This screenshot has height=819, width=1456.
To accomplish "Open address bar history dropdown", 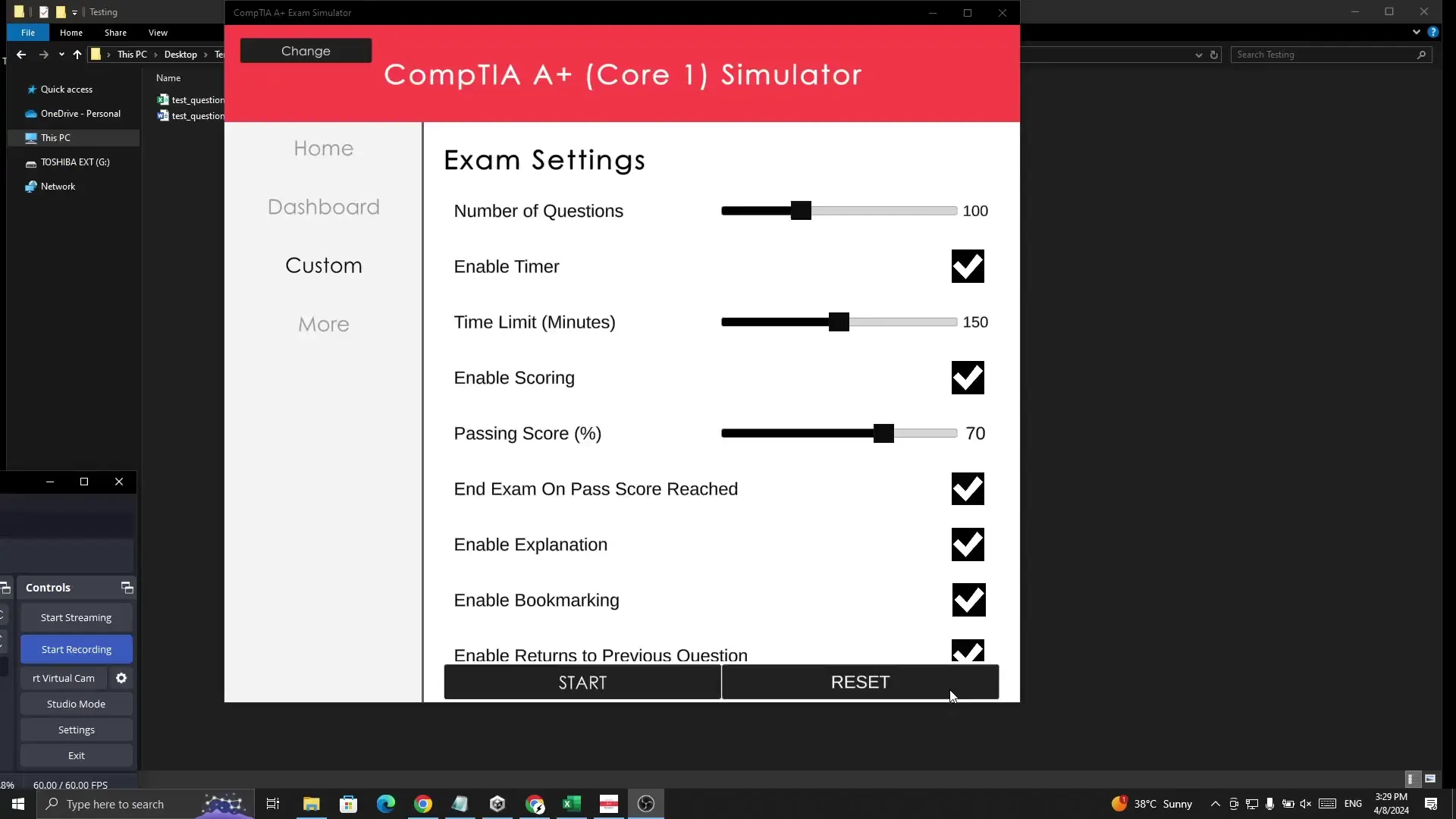I will click(1198, 55).
